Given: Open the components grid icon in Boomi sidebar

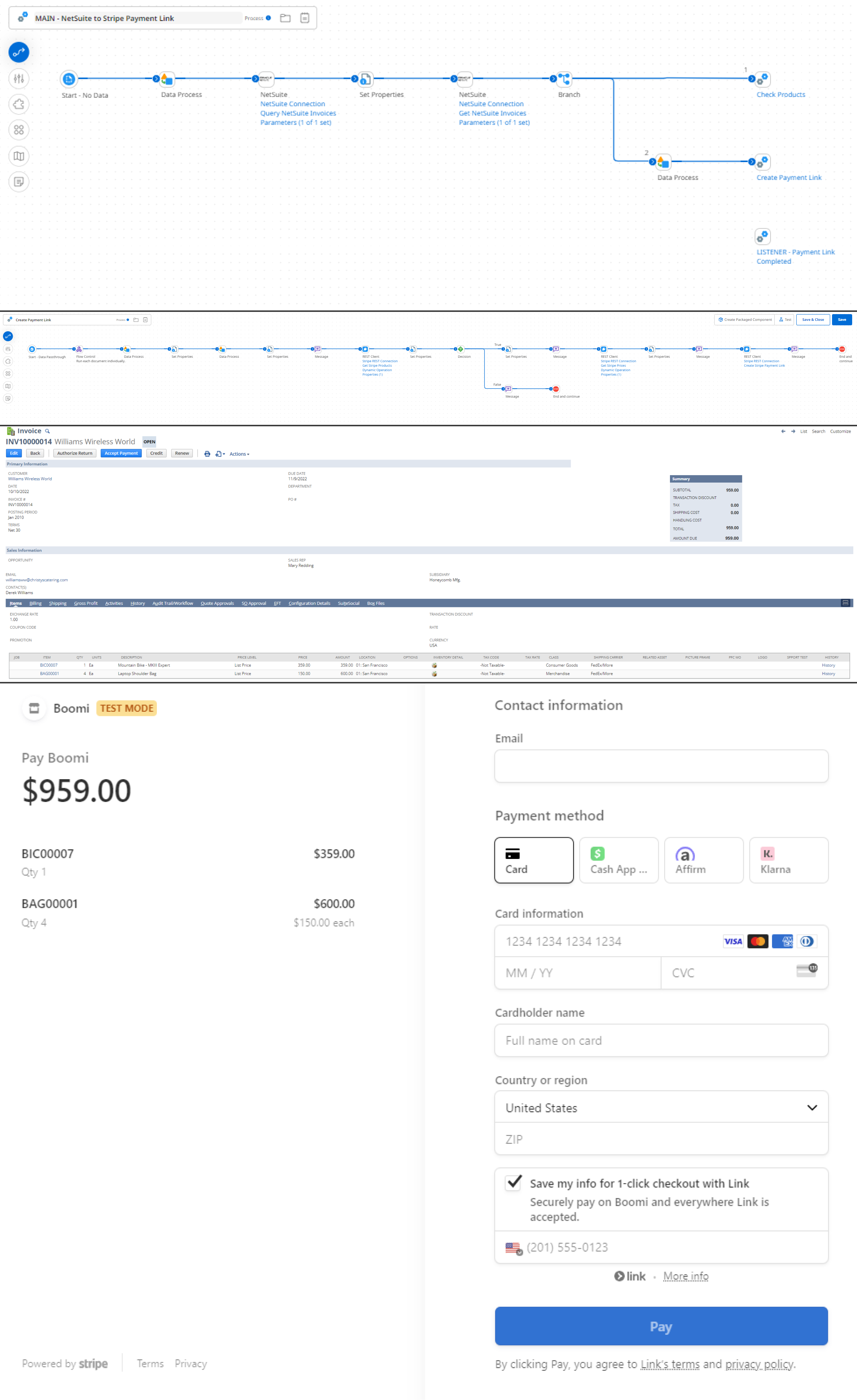Looking at the screenshot, I should point(19,130).
